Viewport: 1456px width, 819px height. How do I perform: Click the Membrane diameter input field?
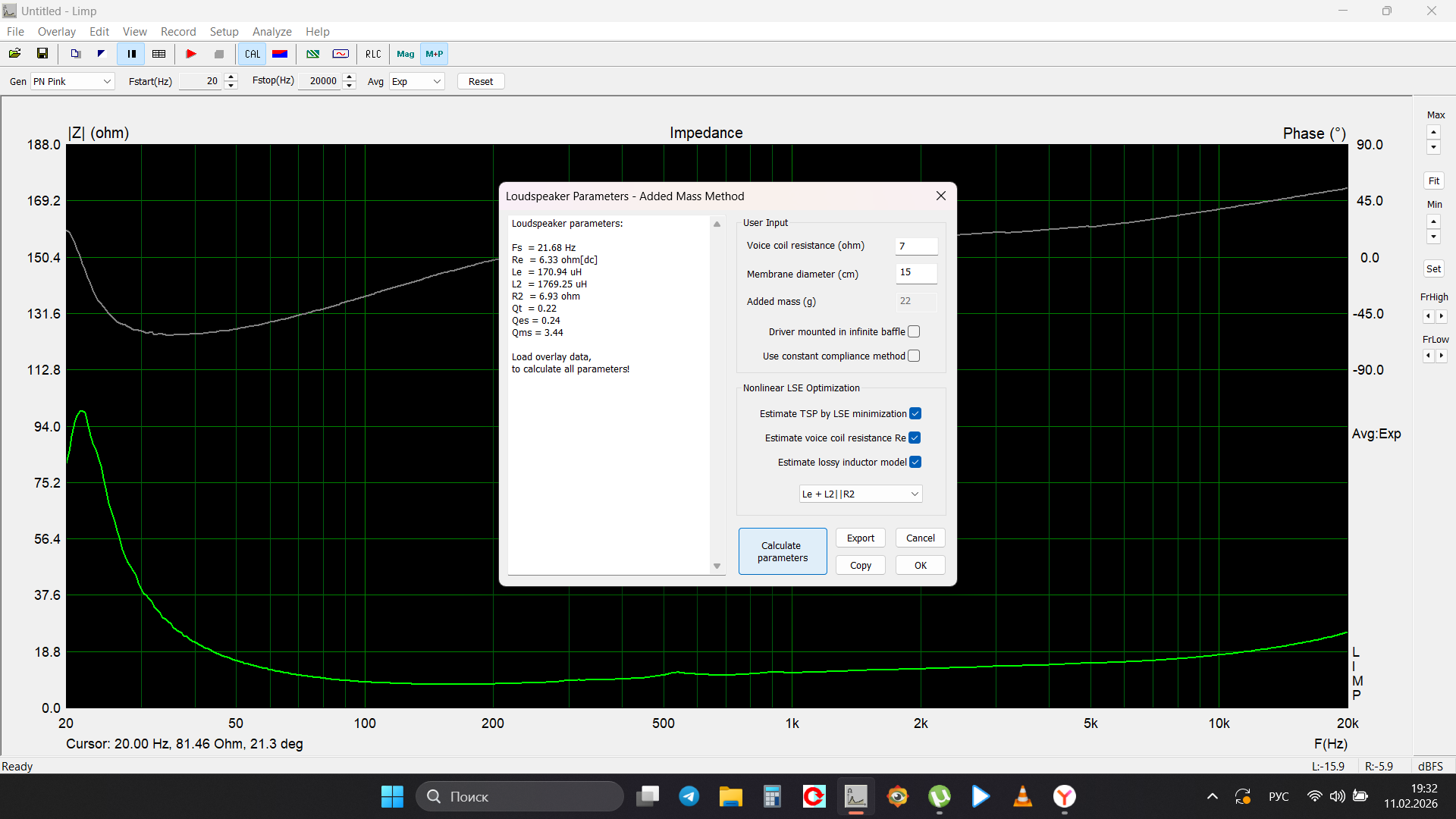pos(917,272)
